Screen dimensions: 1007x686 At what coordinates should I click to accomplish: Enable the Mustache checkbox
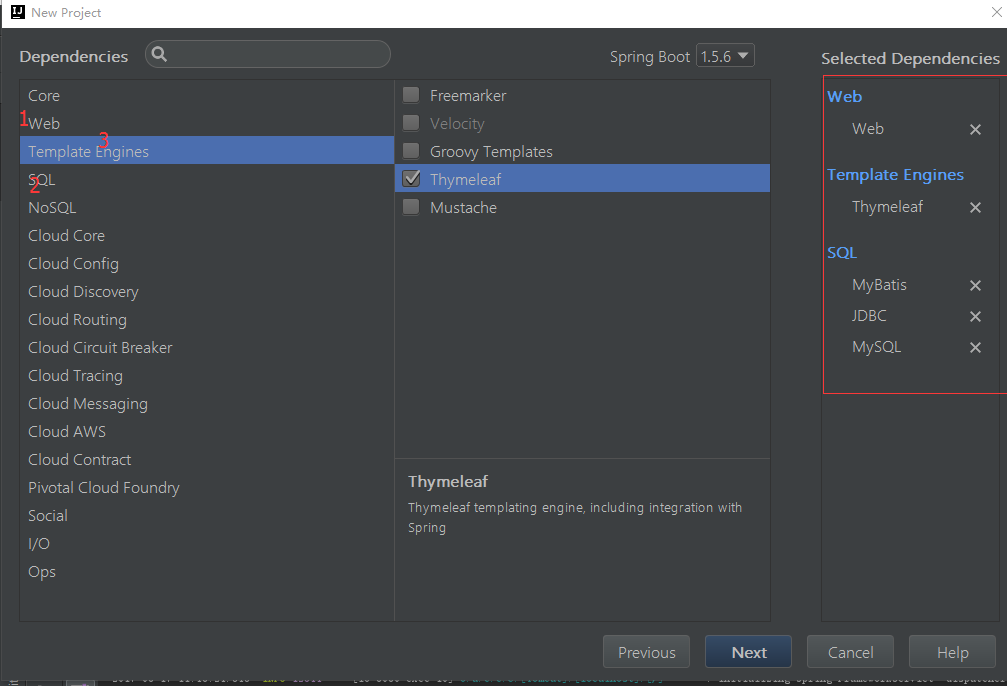411,207
